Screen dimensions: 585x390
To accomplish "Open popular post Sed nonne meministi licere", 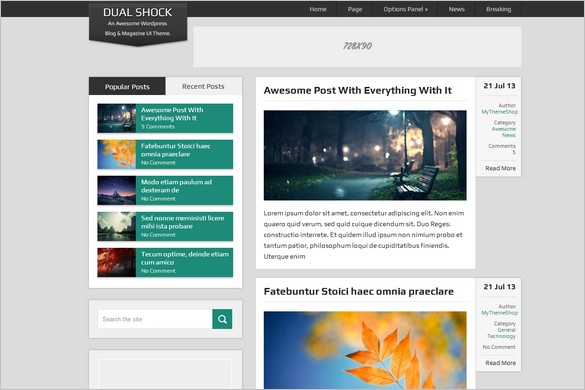I will pos(182,222).
